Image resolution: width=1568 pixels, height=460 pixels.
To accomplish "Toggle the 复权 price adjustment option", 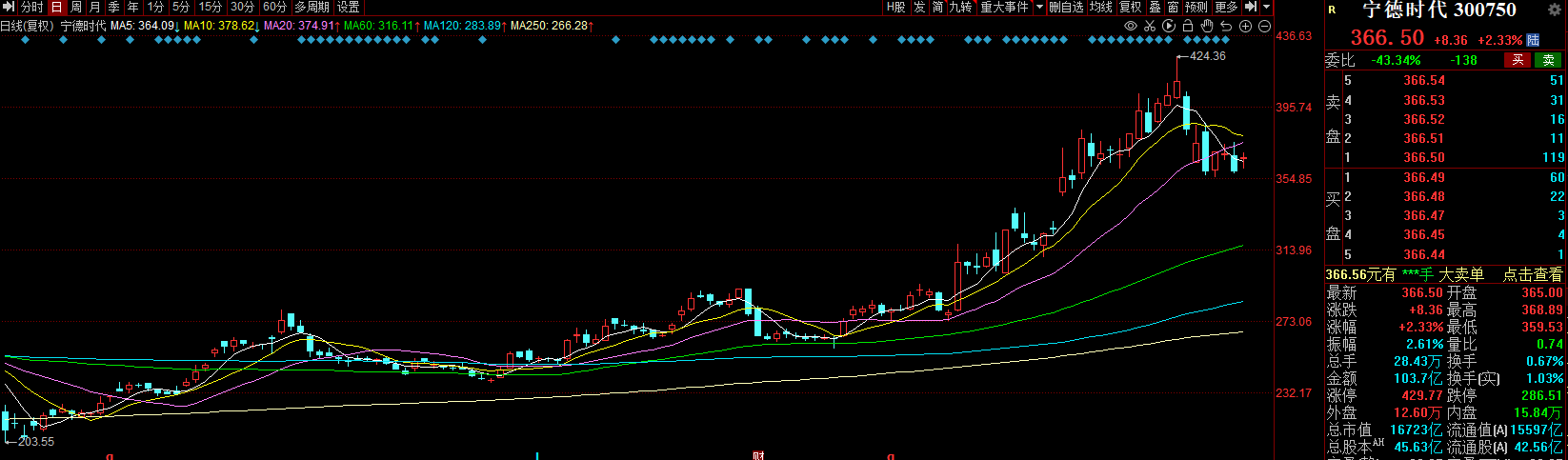I will pos(1130,7).
